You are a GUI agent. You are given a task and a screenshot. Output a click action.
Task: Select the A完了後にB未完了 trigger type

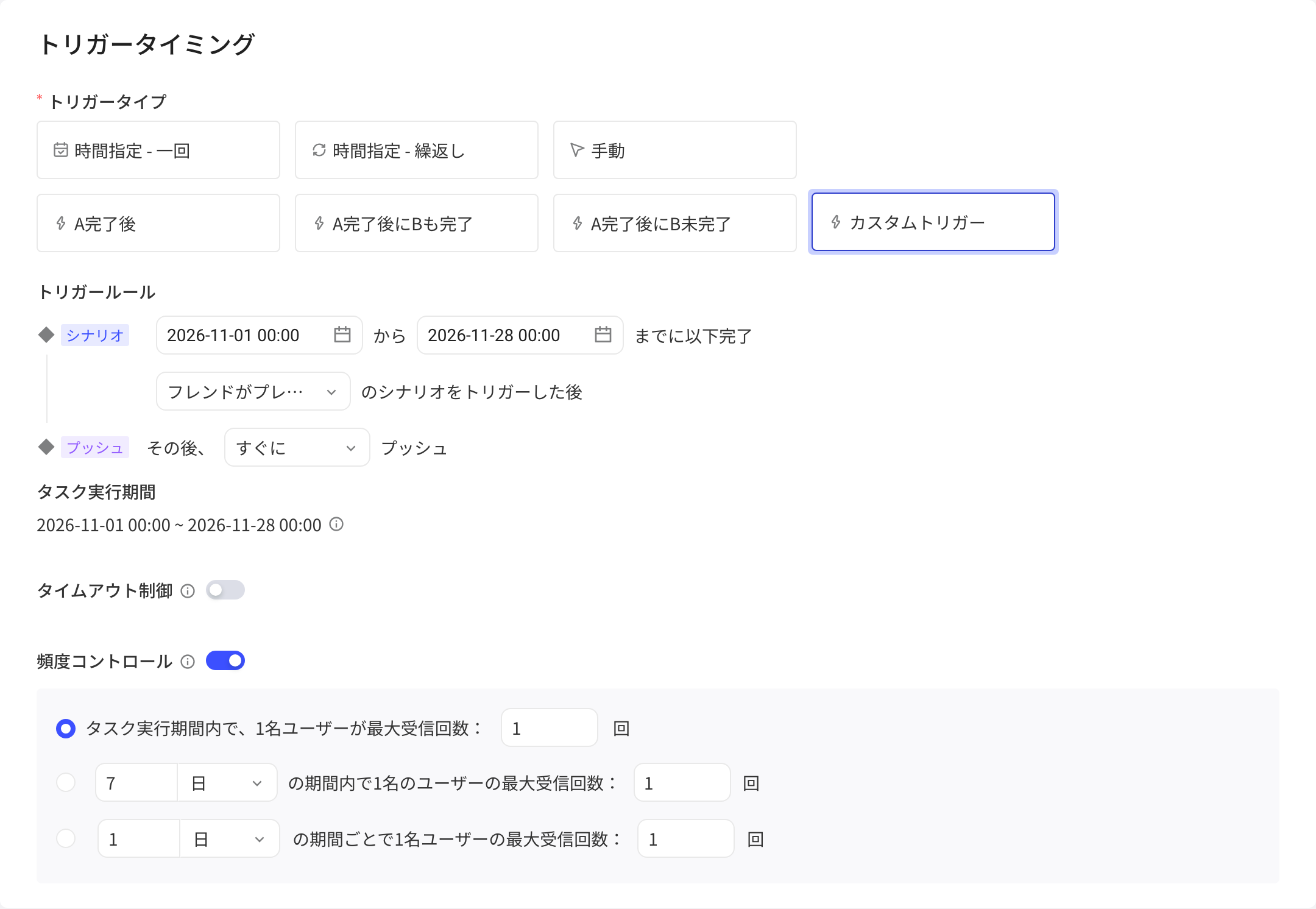tap(675, 223)
